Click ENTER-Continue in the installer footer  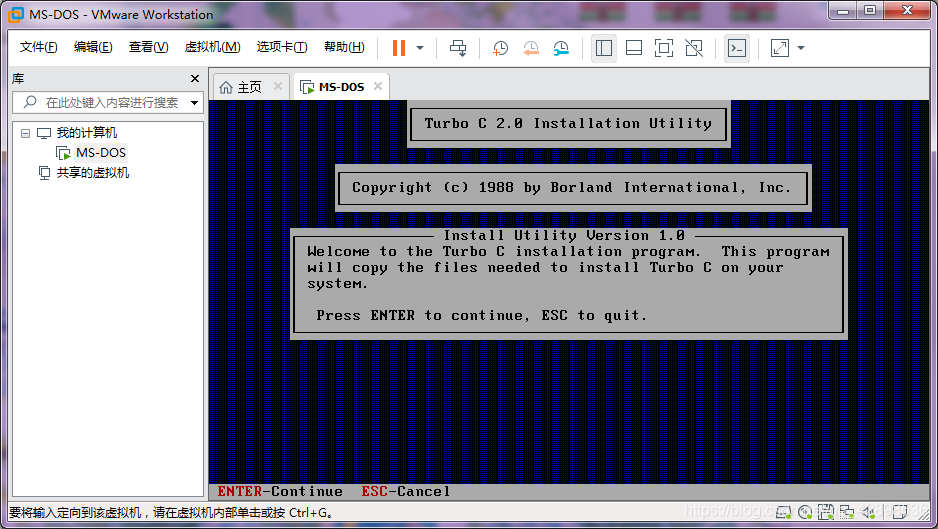280,491
